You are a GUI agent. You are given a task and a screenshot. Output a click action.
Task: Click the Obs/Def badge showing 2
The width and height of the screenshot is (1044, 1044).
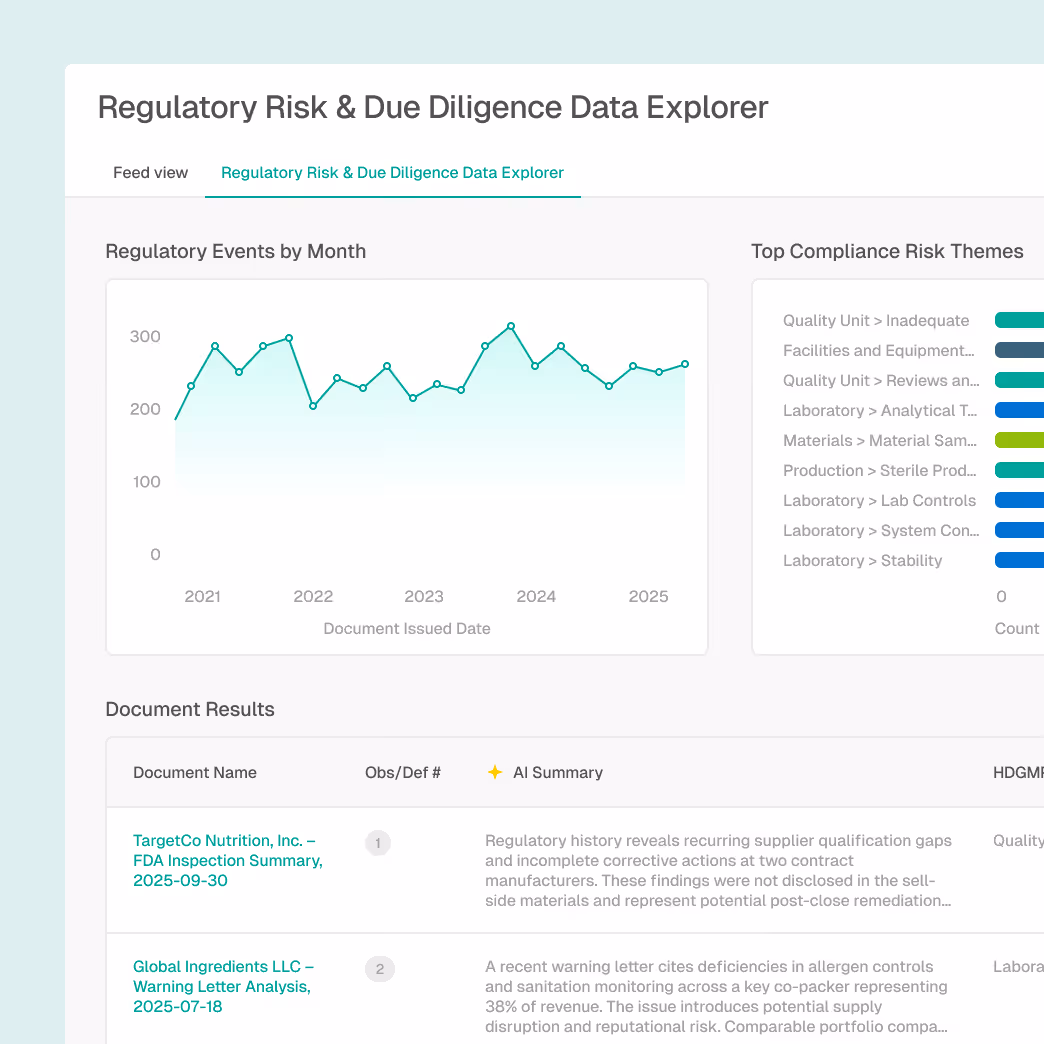coord(379,969)
